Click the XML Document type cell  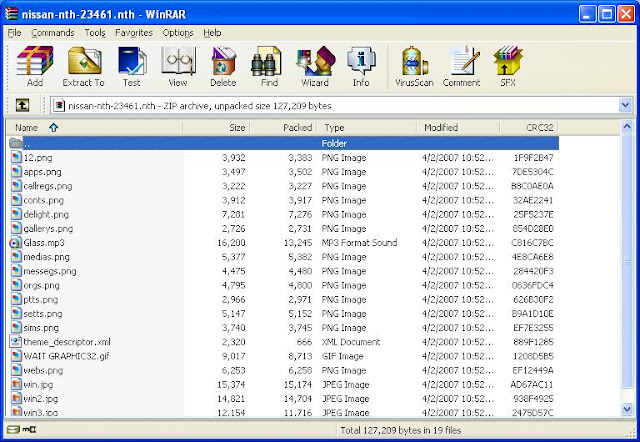click(x=351, y=342)
